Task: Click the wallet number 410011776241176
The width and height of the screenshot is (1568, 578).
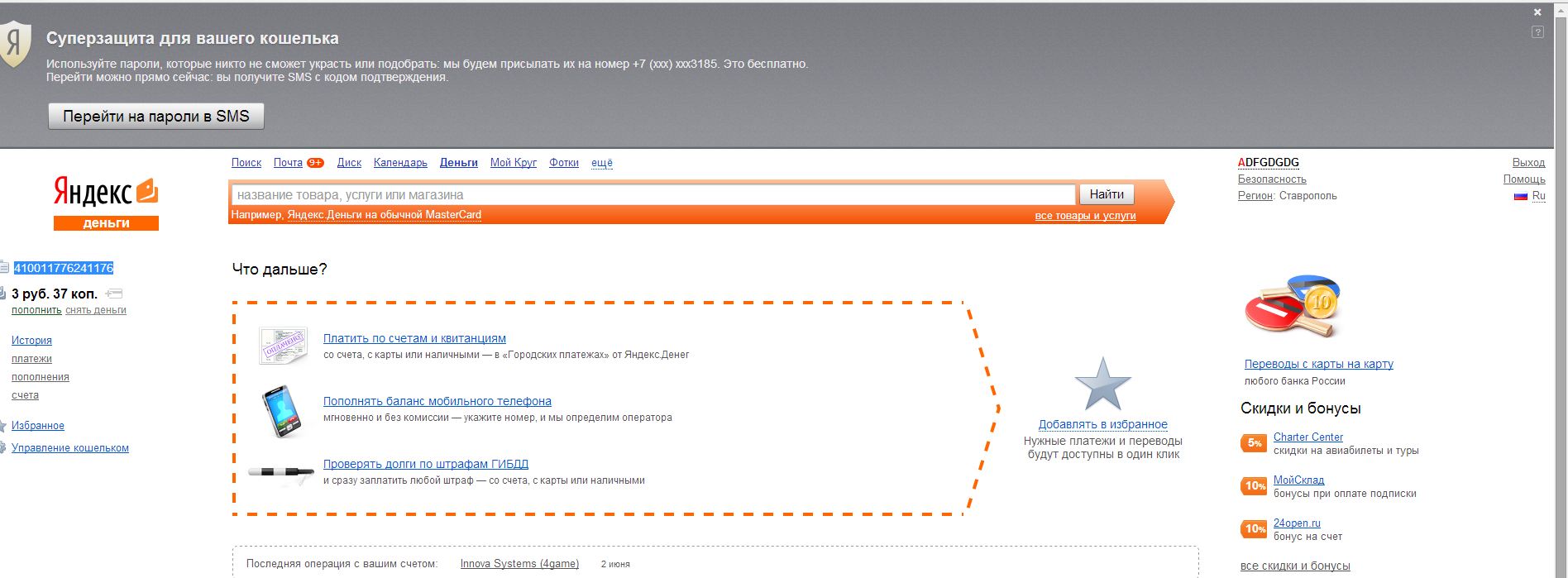Action: point(64,268)
